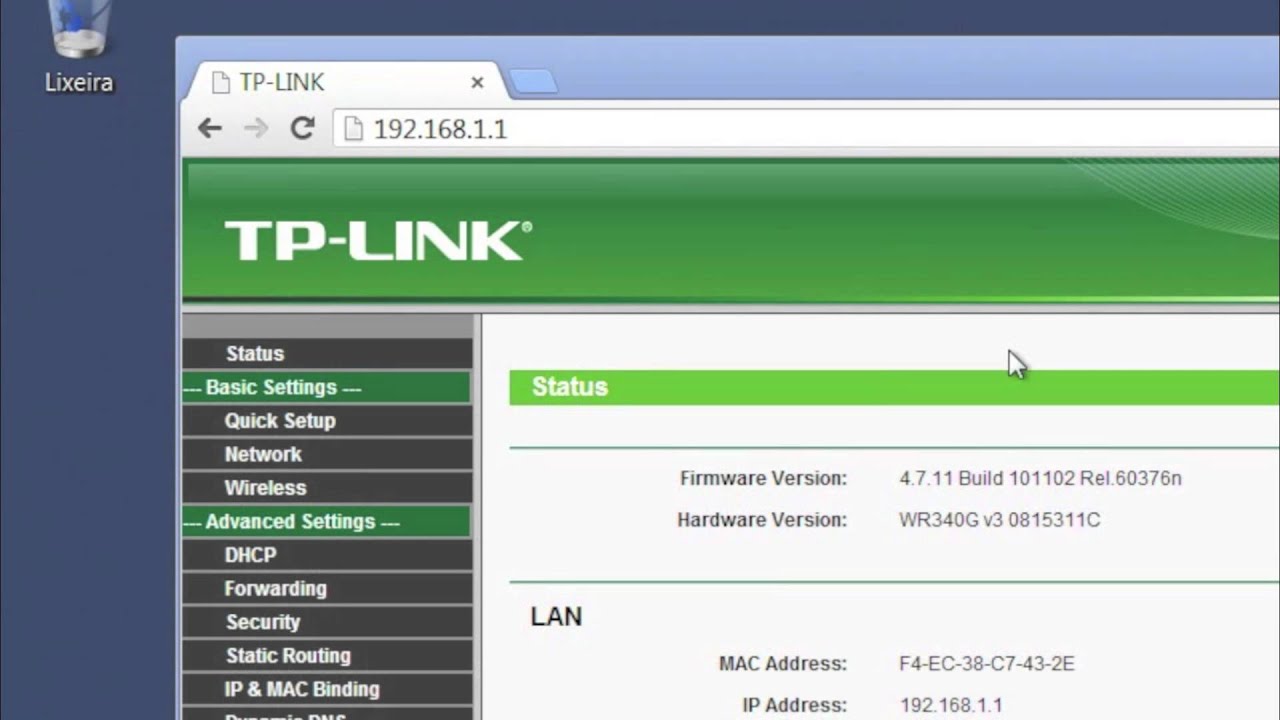The image size is (1280, 720).
Task: Open the Security sidebar item
Action: (x=326, y=622)
